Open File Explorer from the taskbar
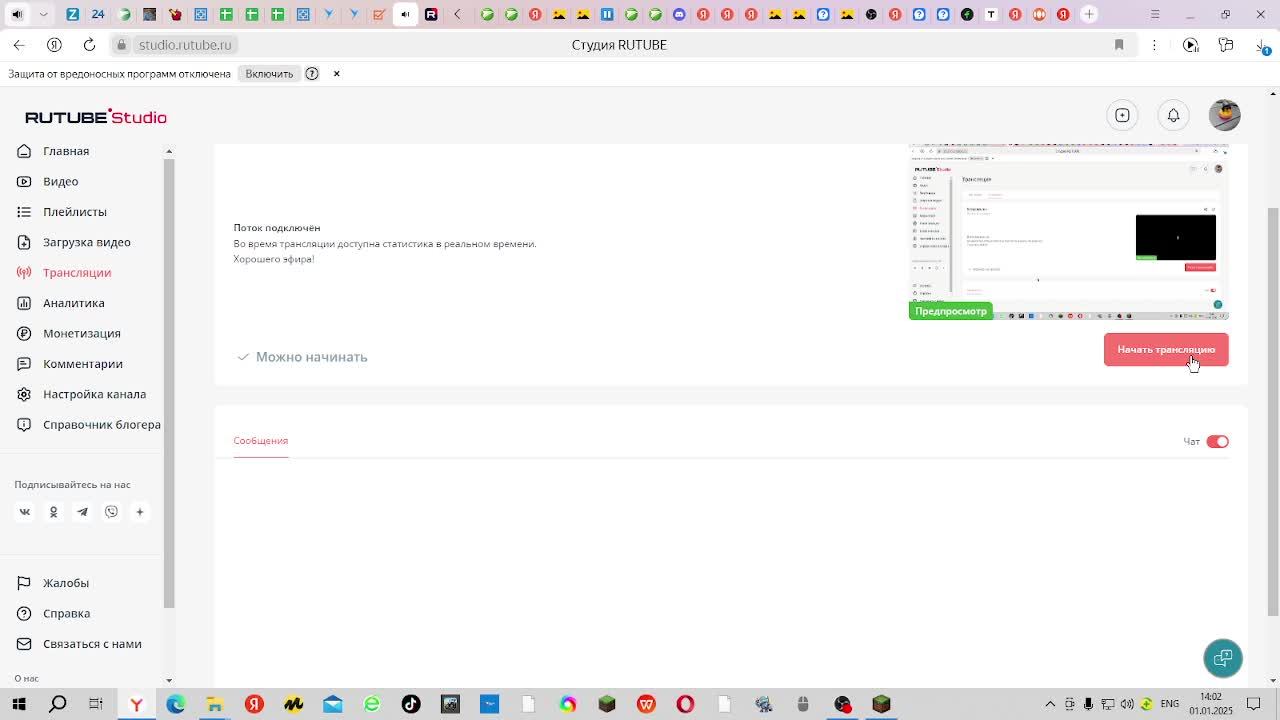 (x=215, y=704)
